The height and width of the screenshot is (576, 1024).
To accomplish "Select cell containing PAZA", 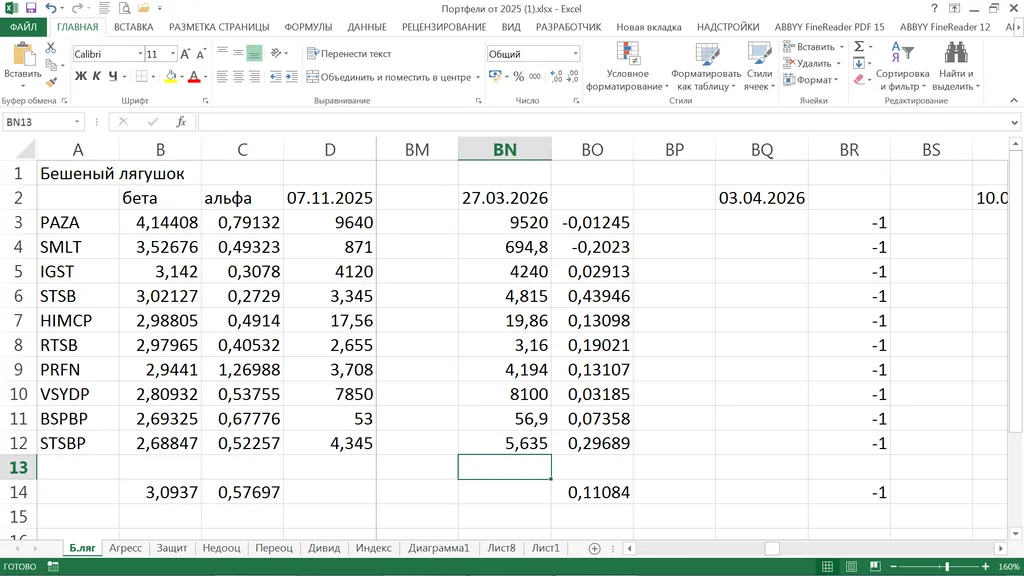I will coord(78,222).
